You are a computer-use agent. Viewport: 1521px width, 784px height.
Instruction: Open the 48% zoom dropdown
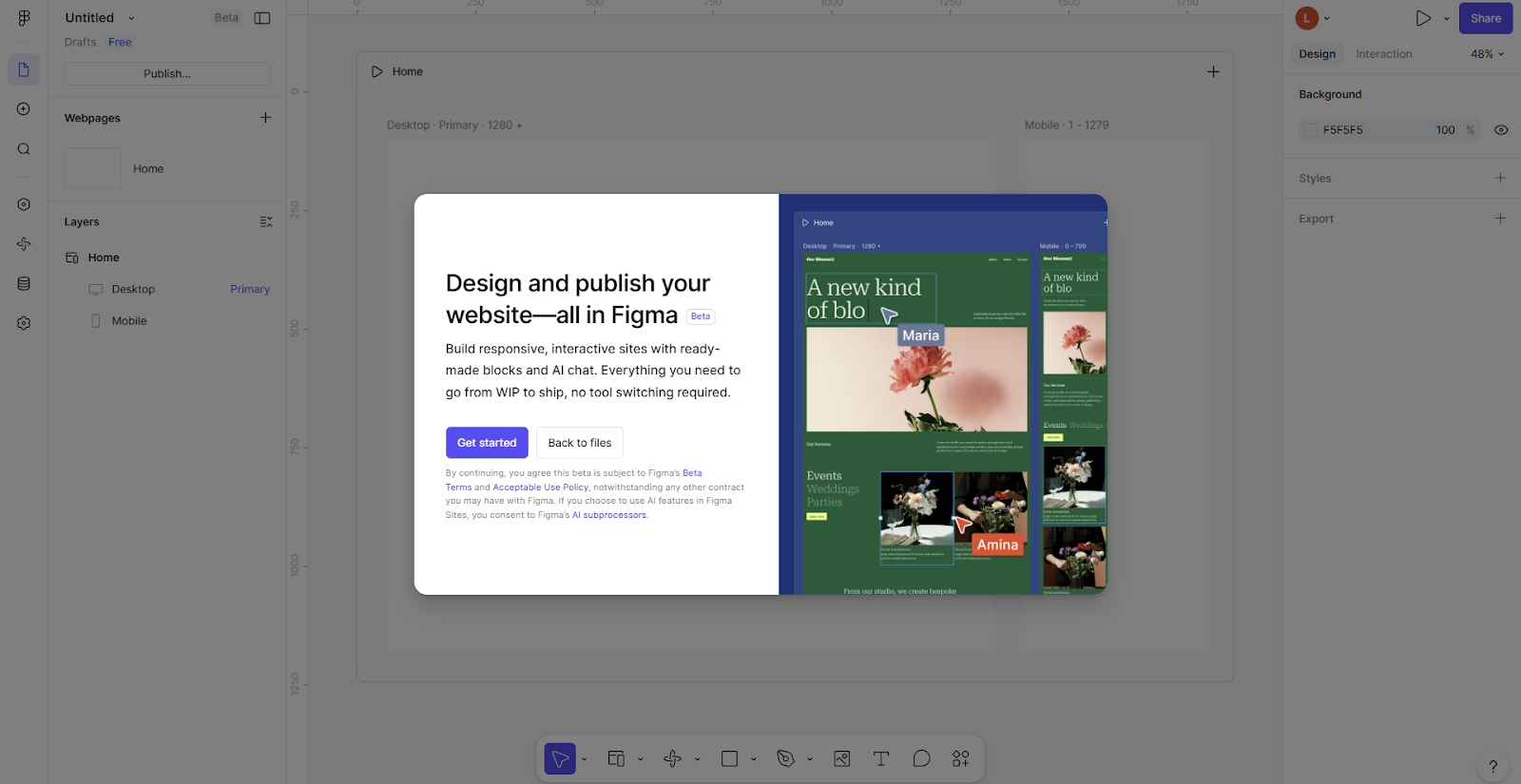tap(1487, 54)
